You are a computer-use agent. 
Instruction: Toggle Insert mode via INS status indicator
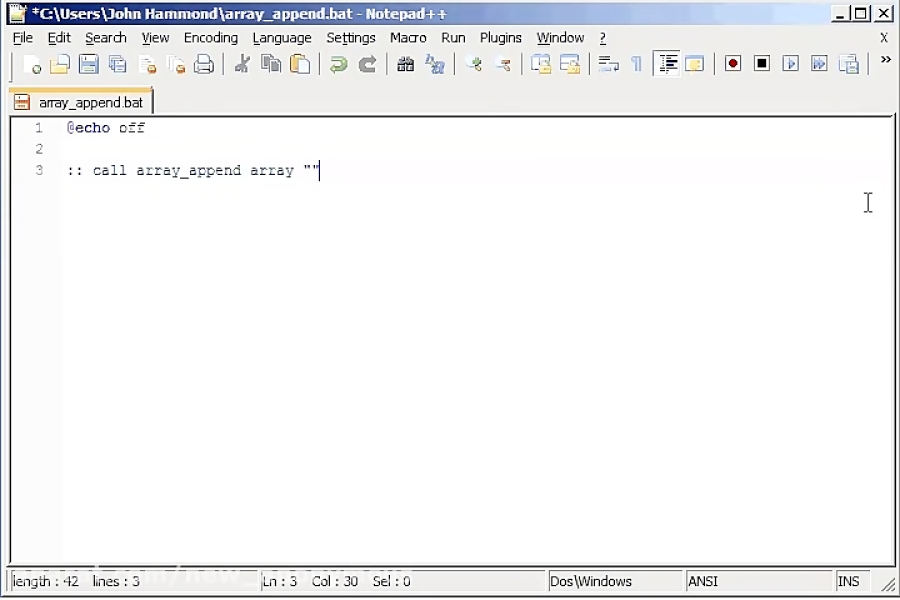pyautogui.click(x=848, y=581)
